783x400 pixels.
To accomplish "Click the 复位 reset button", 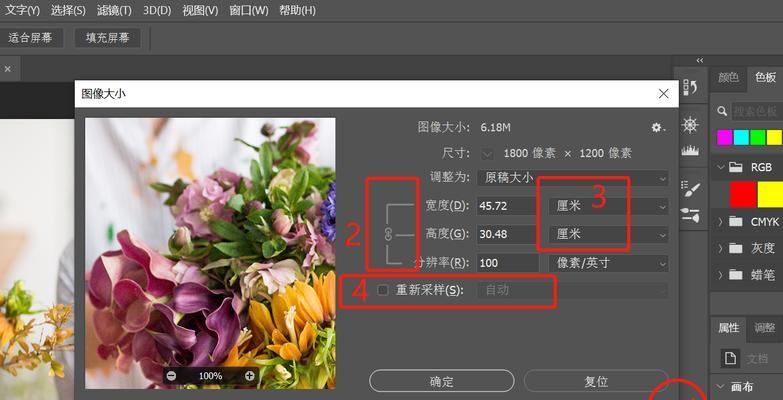I will coord(596,382).
